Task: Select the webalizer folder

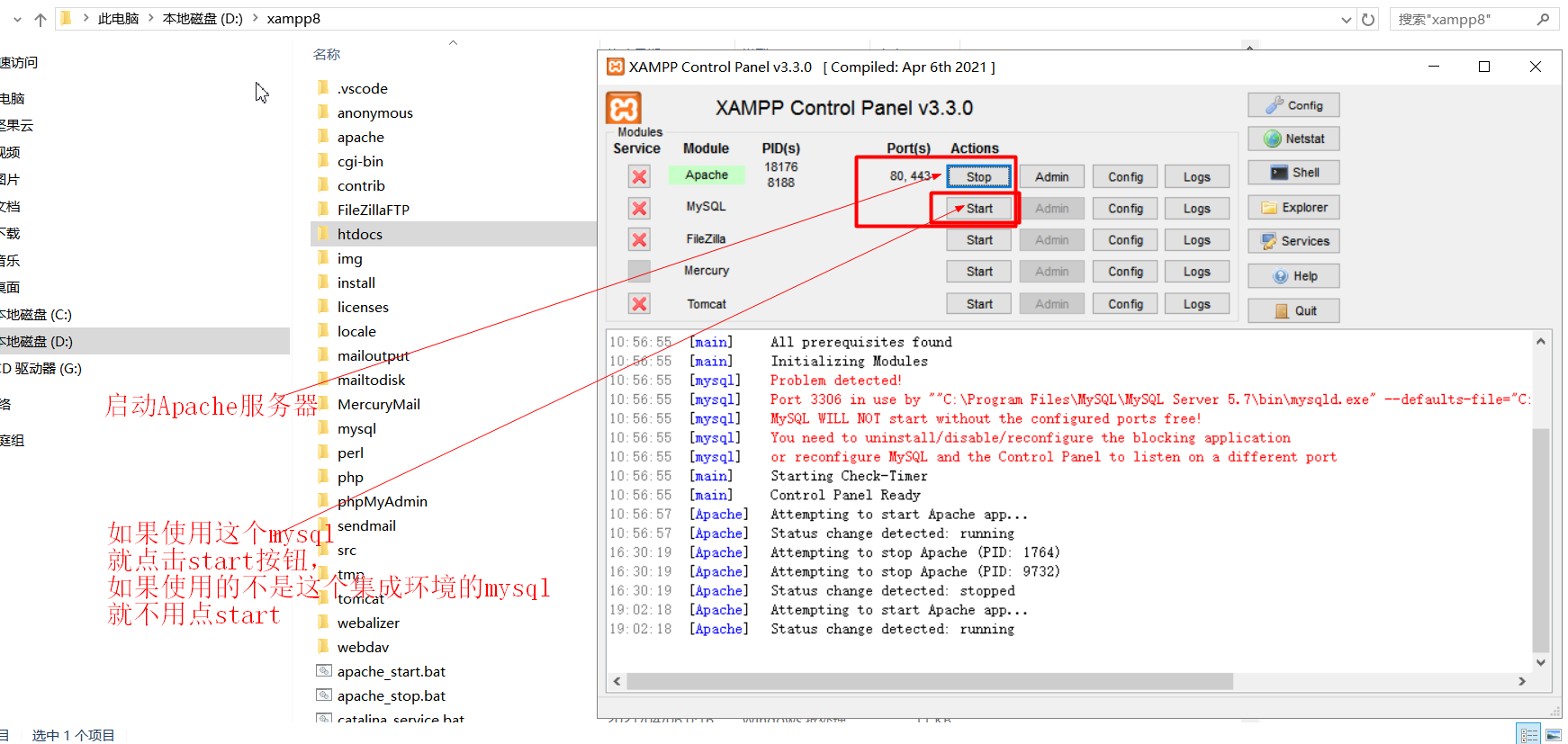Action: coord(368,623)
